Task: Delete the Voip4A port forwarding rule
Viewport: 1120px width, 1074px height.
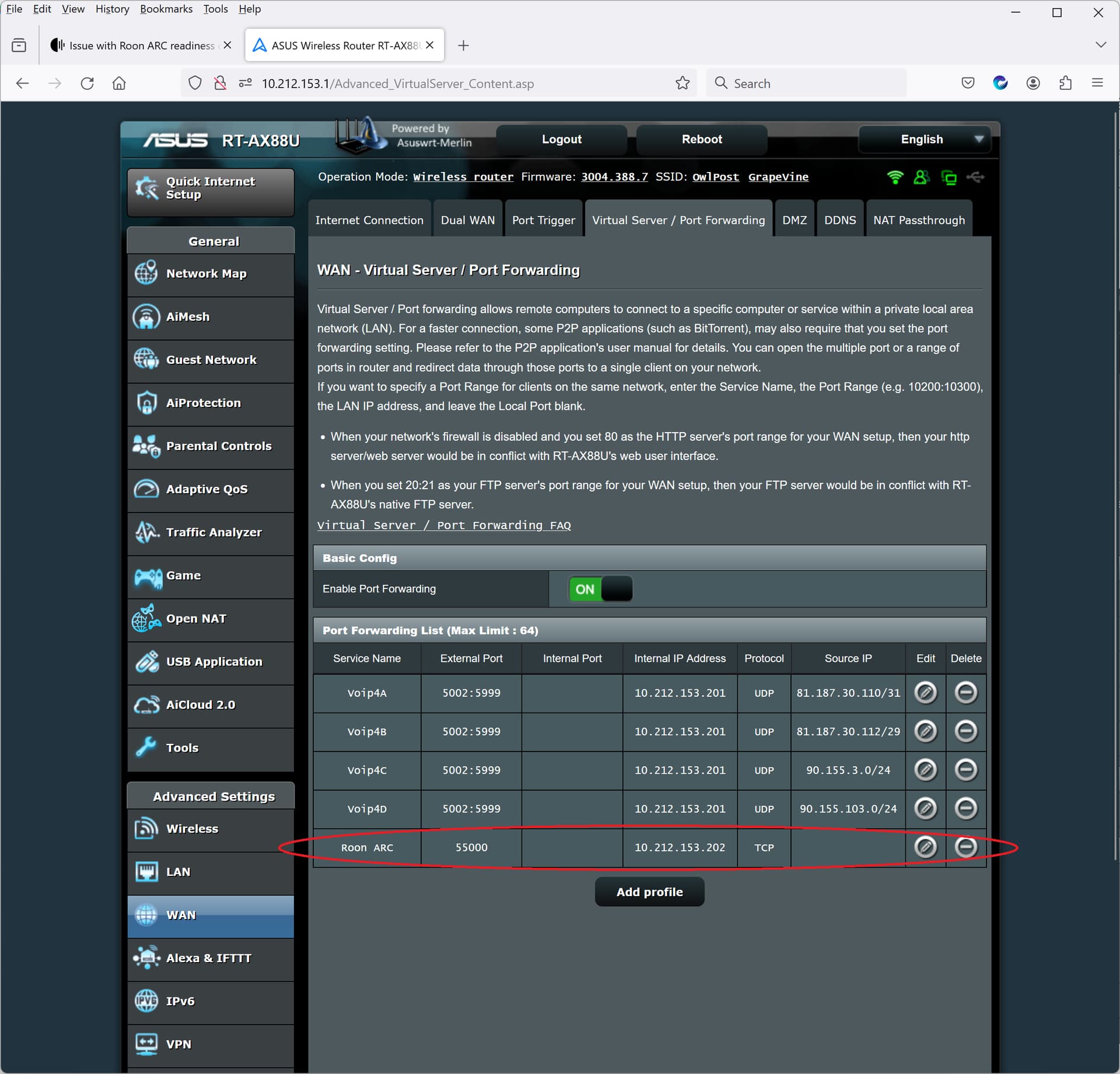Action: coord(965,693)
